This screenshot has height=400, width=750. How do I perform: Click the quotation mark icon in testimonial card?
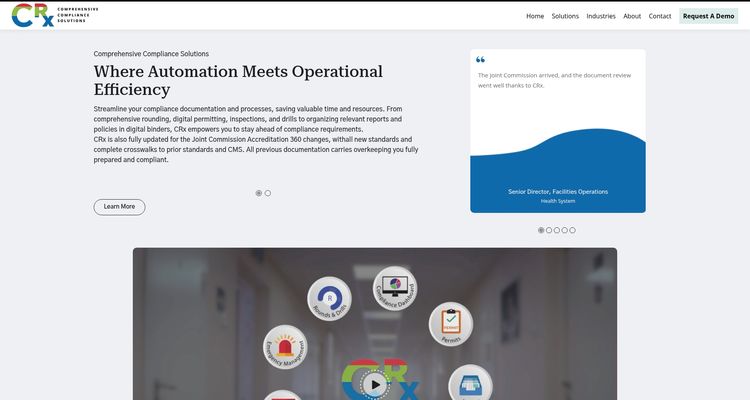tap(481, 59)
